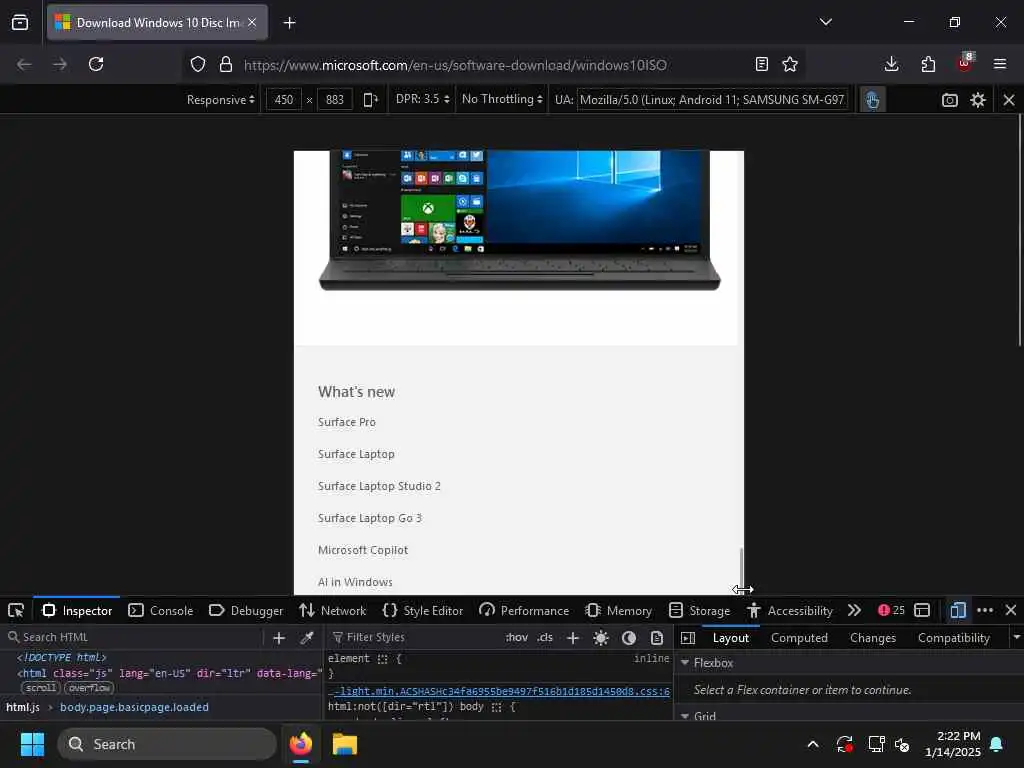Open the light.min CSS source link
This screenshot has width=1024, height=768.
click(500, 691)
